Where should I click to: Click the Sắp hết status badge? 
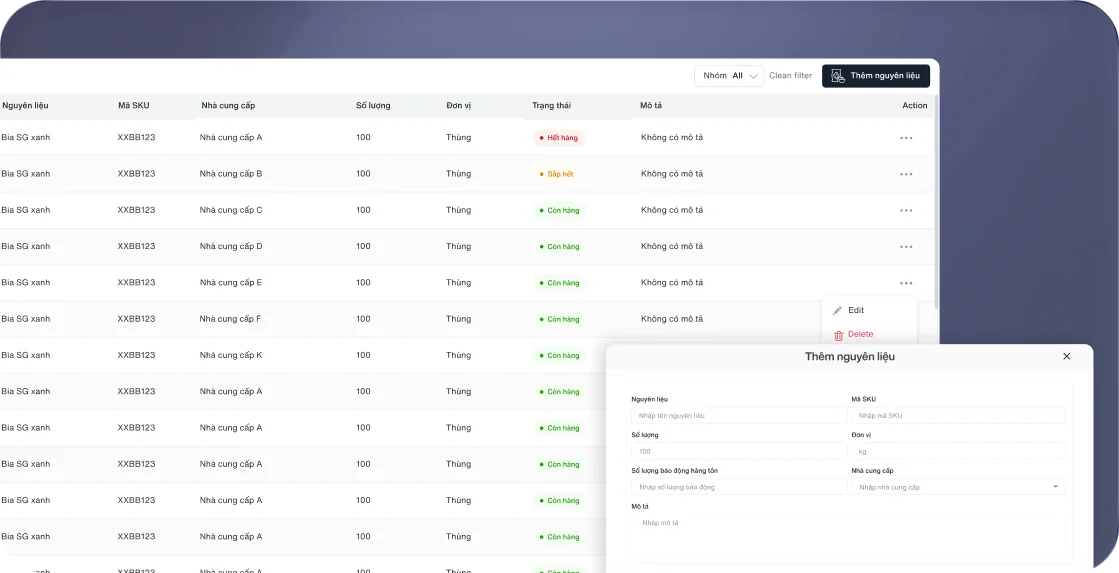(x=556, y=174)
